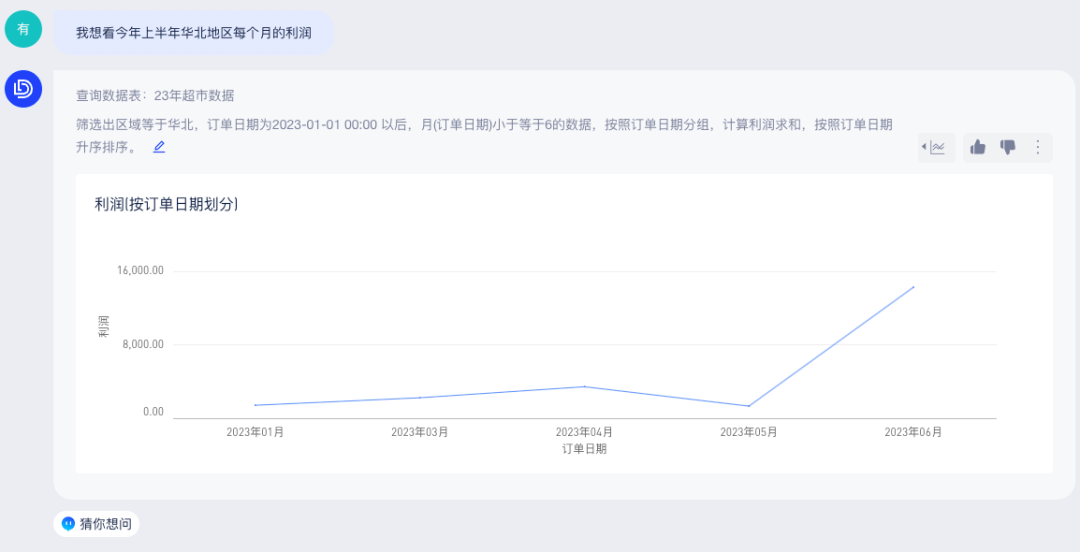Give the answer a thumbs down
Viewport: 1080px width, 552px height.
click(1008, 147)
